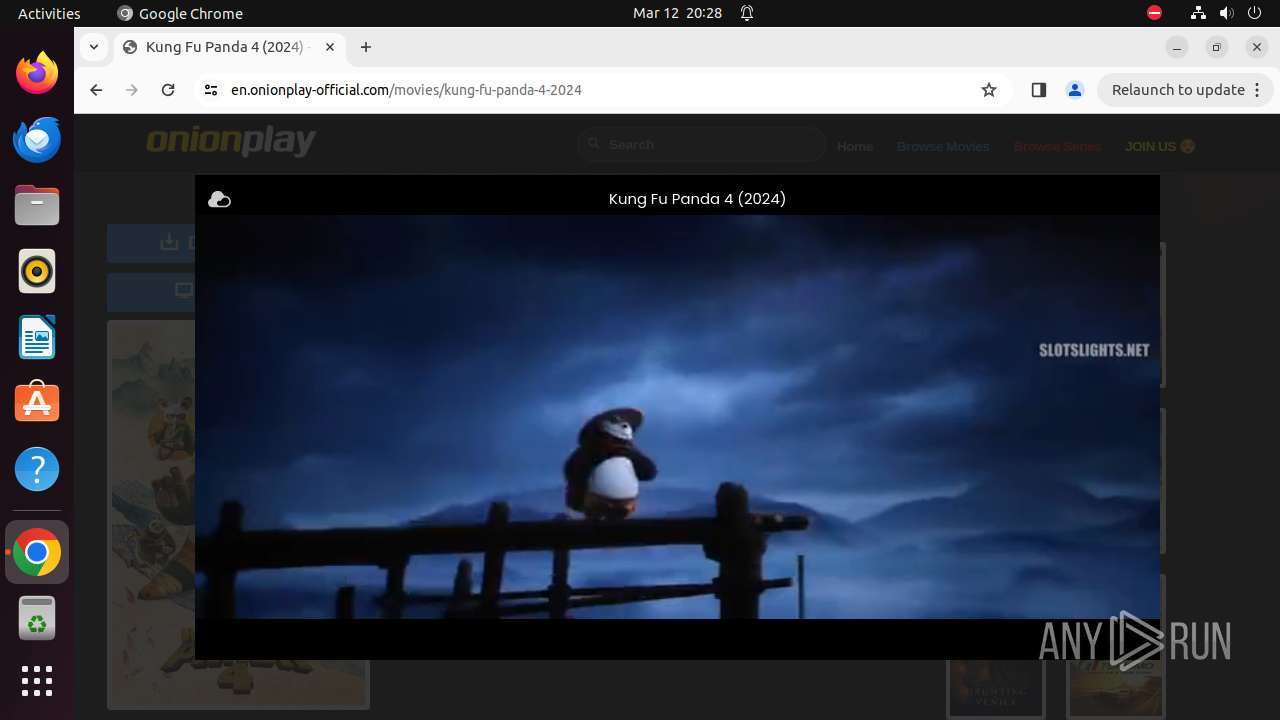
Task: Open the Help icon in dock
Action: (37, 469)
